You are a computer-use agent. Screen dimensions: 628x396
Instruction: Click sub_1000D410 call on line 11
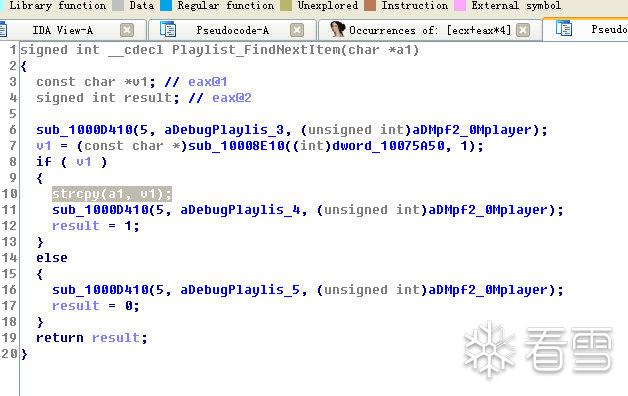(x=100, y=210)
